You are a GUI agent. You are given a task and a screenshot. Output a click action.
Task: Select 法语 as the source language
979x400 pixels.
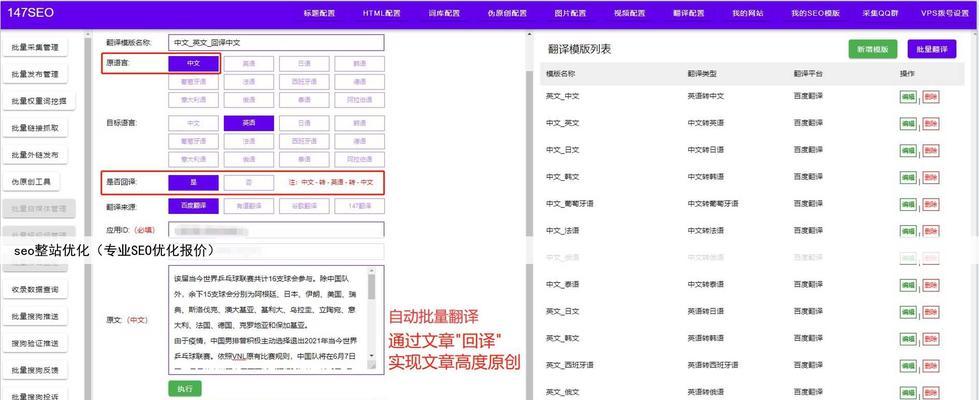[x=248, y=82]
